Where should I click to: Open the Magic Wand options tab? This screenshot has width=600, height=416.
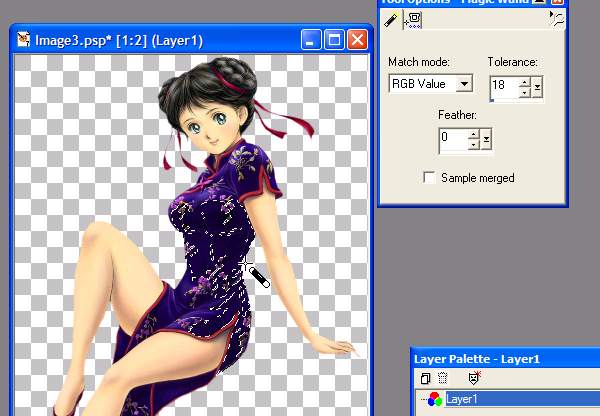point(391,20)
